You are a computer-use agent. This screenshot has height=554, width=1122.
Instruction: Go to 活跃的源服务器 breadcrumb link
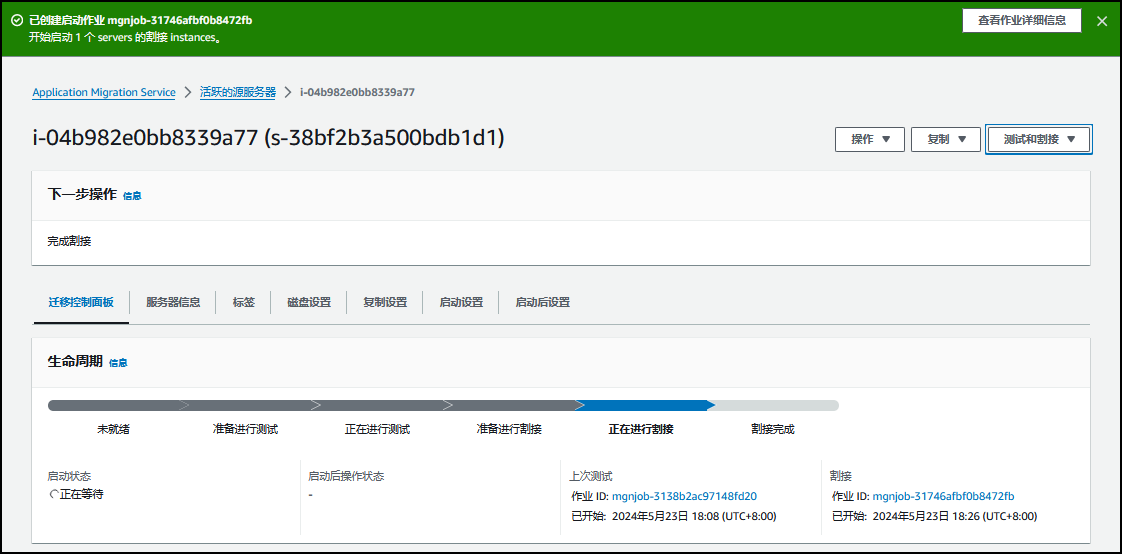(x=238, y=92)
